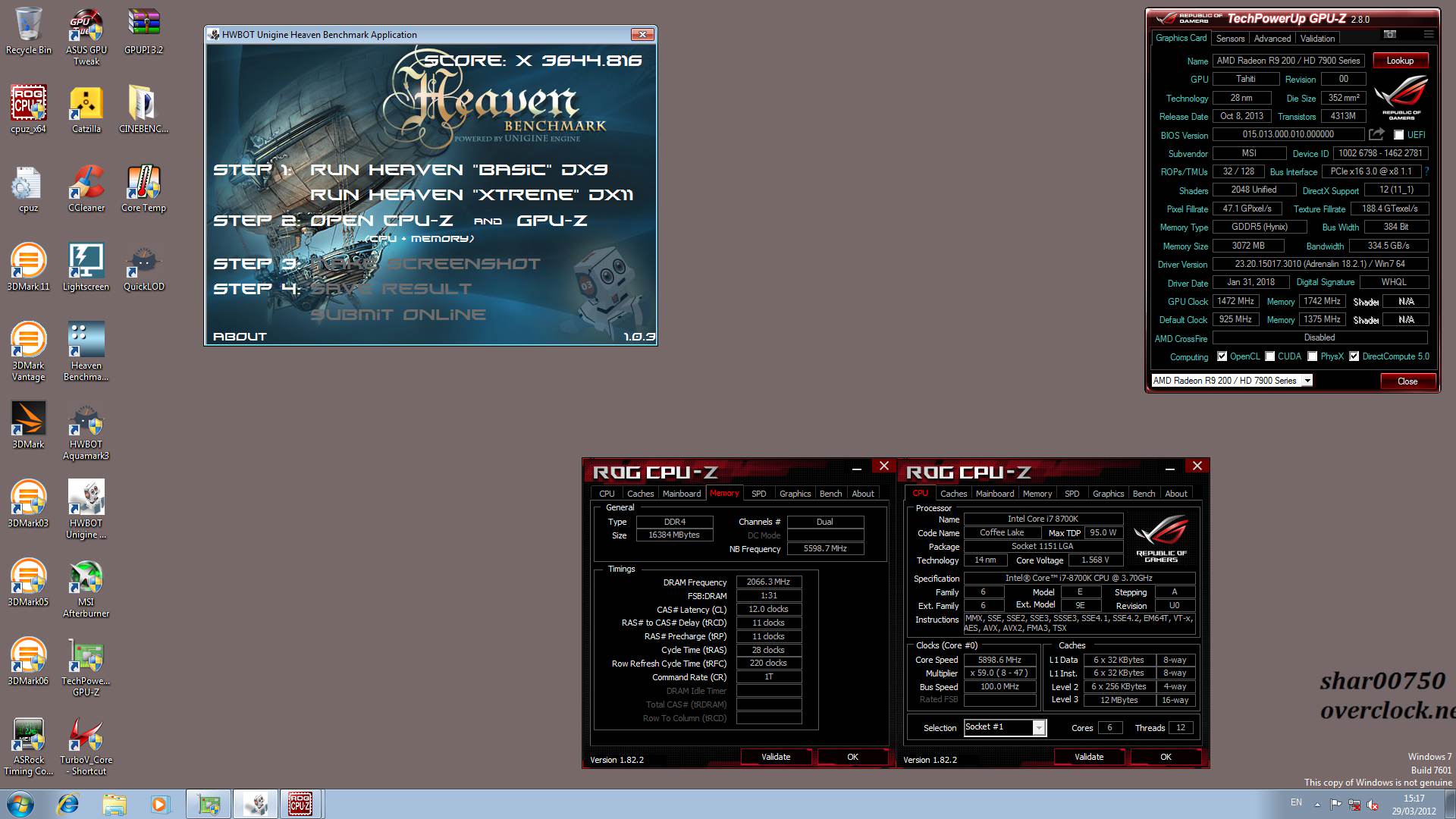This screenshot has height=819, width=1456.
Task: Toggle the DirectCompute 5.0 checkbox in GPU-Z
Action: tap(1354, 356)
